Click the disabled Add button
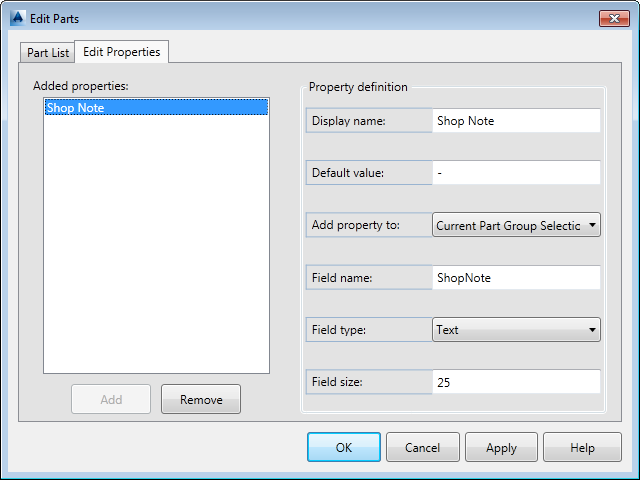 pos(111,399)
